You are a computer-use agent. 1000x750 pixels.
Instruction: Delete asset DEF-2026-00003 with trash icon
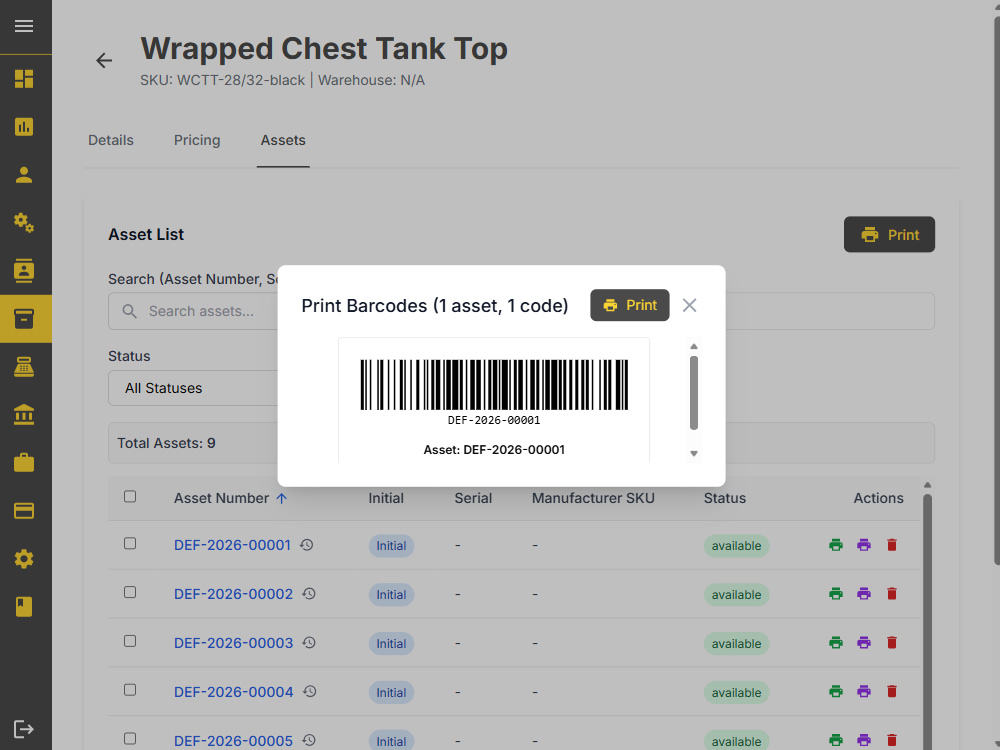892,642
